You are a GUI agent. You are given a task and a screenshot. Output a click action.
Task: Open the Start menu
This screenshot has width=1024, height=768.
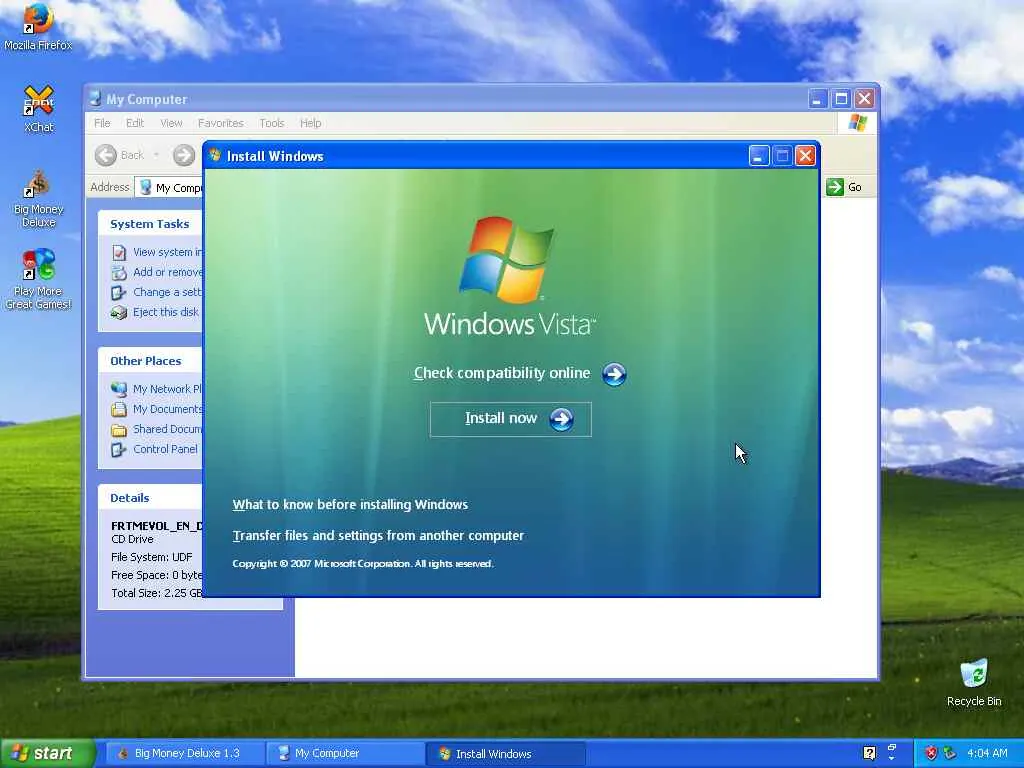46,754
